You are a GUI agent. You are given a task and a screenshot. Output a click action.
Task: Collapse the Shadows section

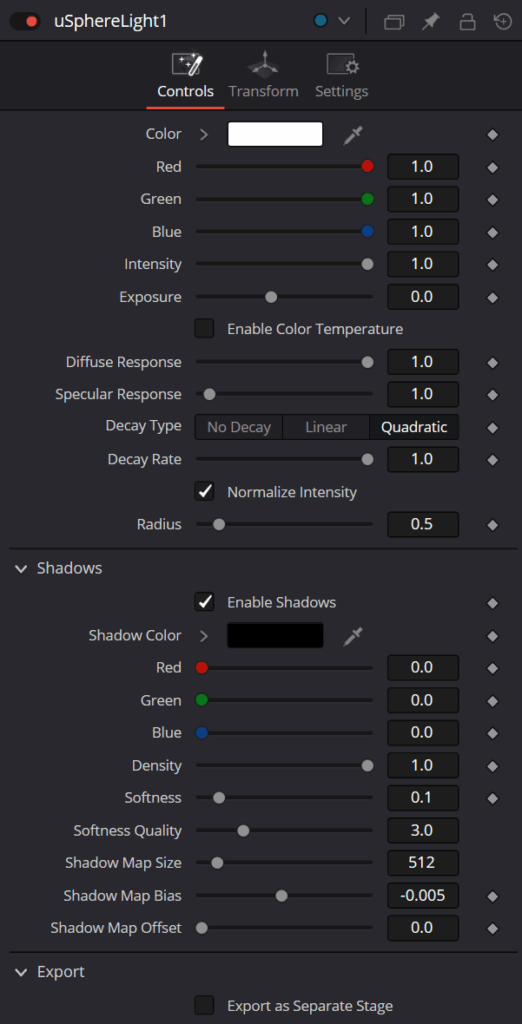[22, 569]
